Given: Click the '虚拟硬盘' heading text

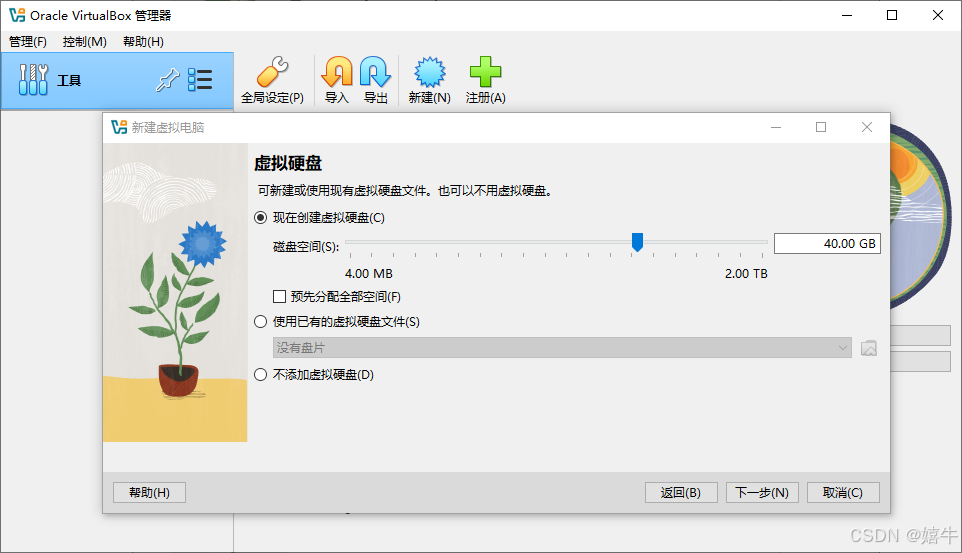Looking at the screenshot, I should [288, 163].
